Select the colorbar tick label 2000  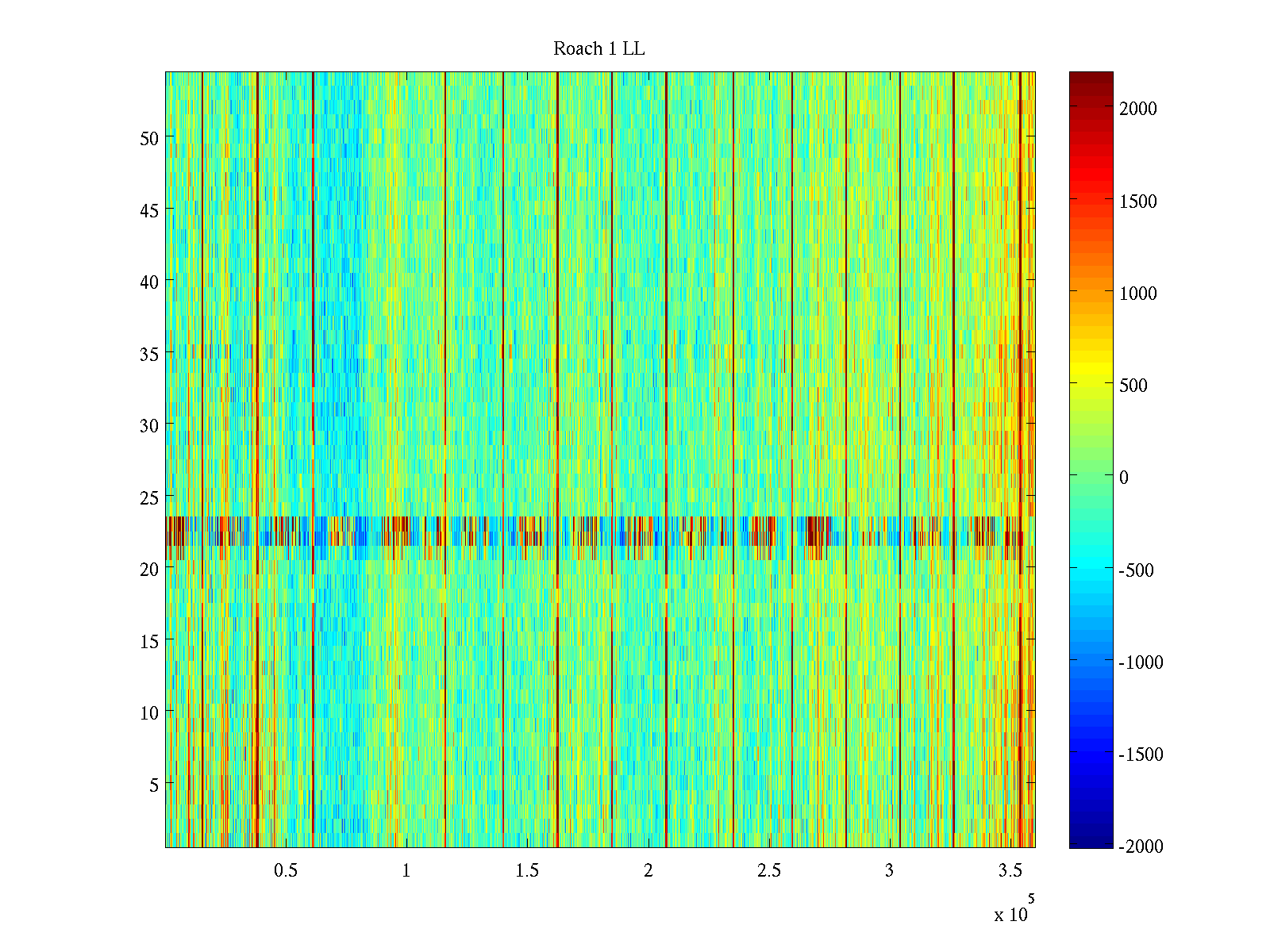click(x=1137, y=109)
